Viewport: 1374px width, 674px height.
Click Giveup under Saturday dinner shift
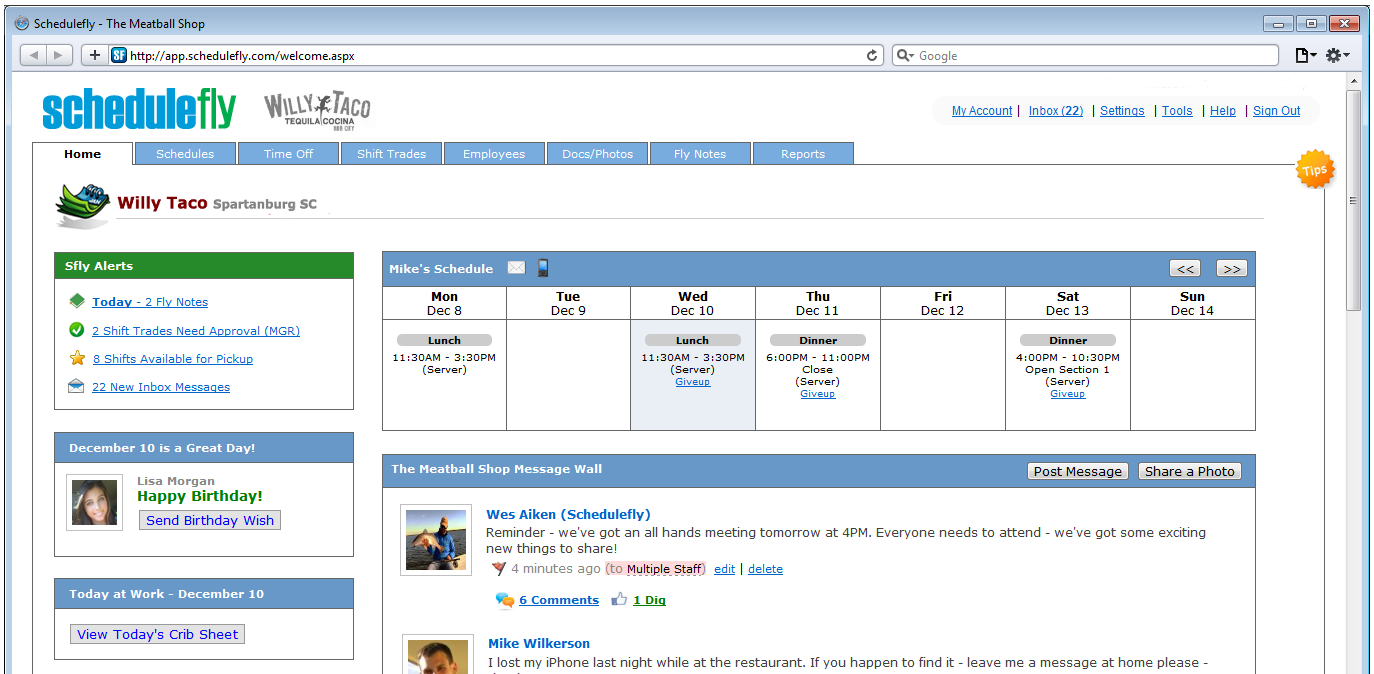coord(1068,394)
